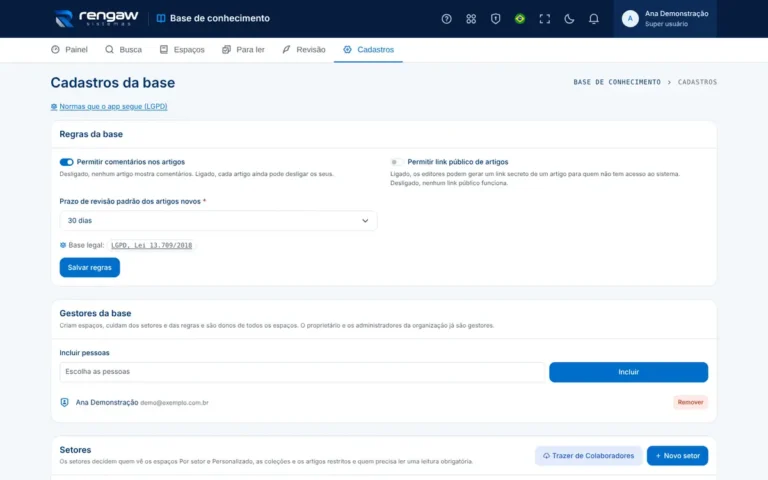
Task: Select the Cadastros tab
Action: (x=368, y=49)
